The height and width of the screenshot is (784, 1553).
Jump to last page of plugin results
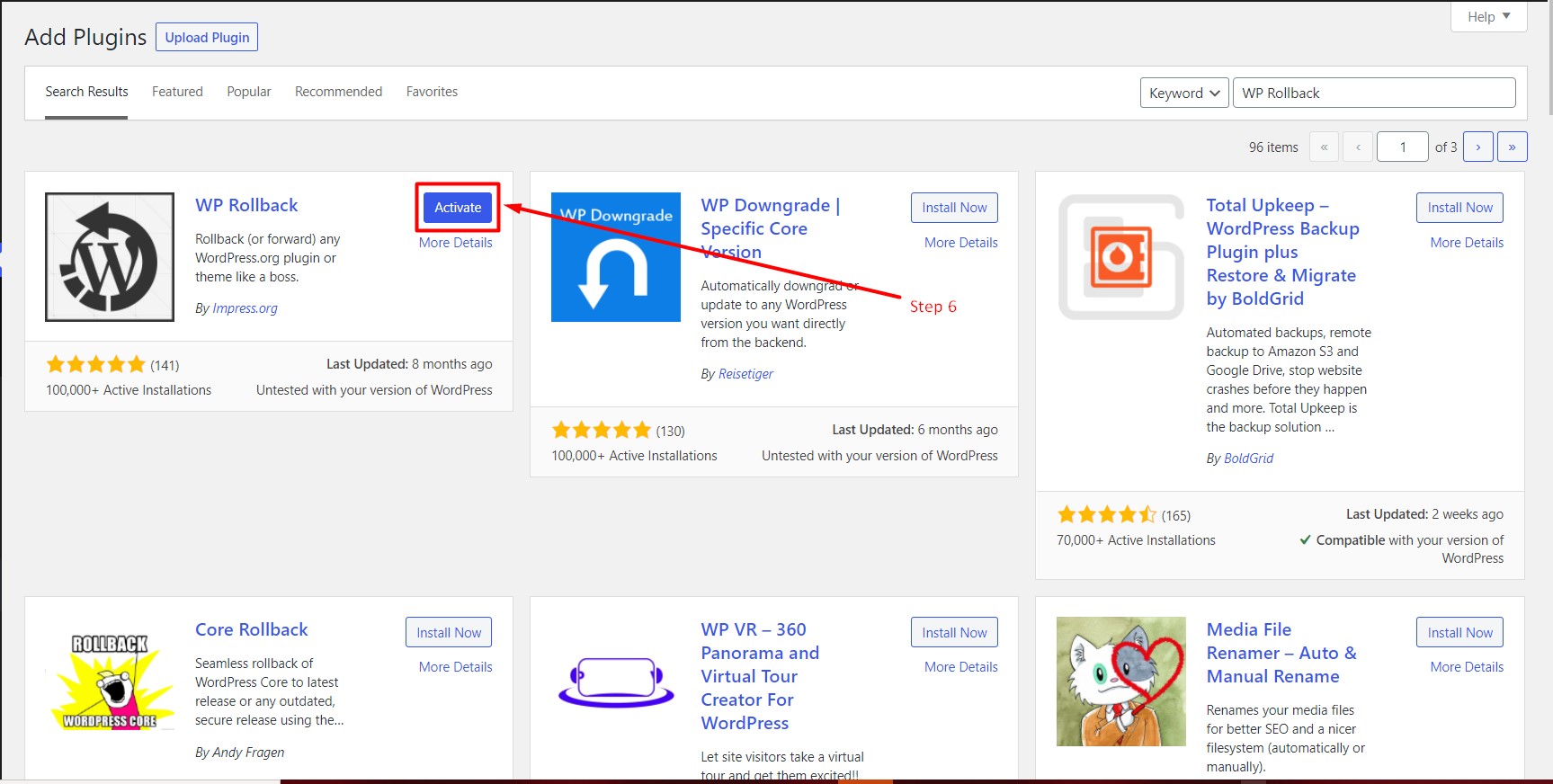tap(1513, 147)
